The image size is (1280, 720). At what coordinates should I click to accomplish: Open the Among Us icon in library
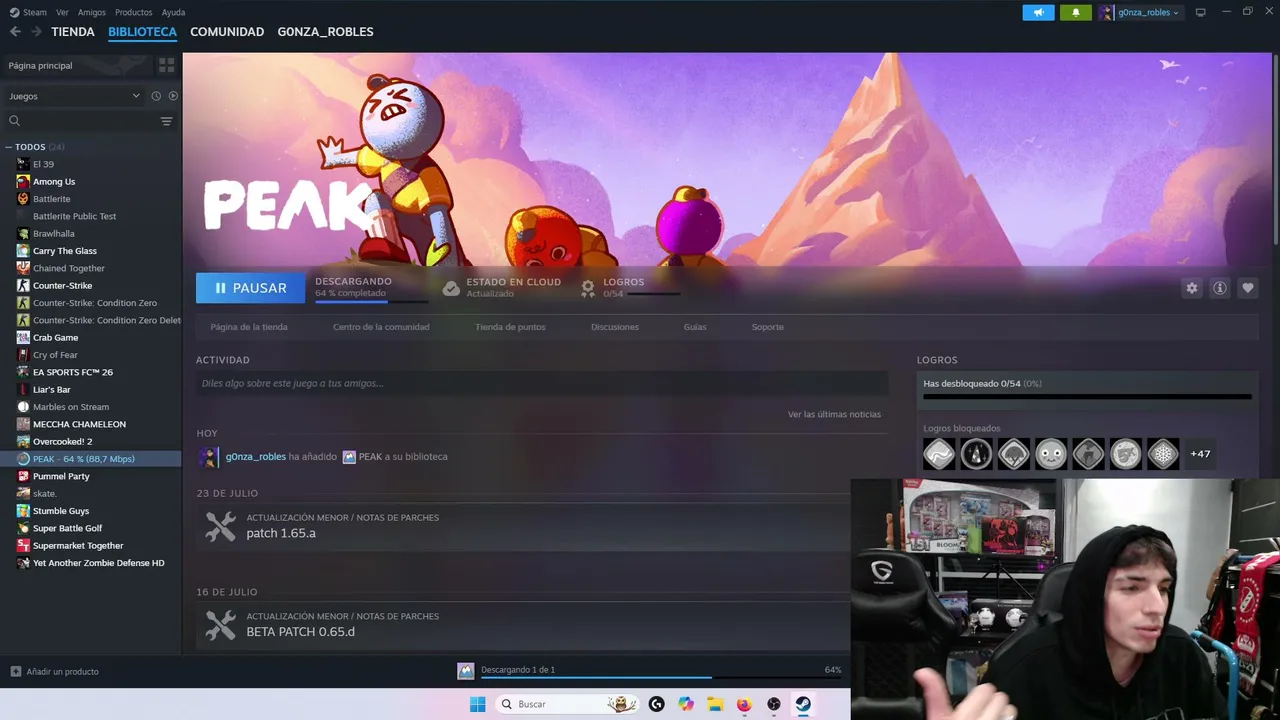pyautogui.click(x=23, y=182)
